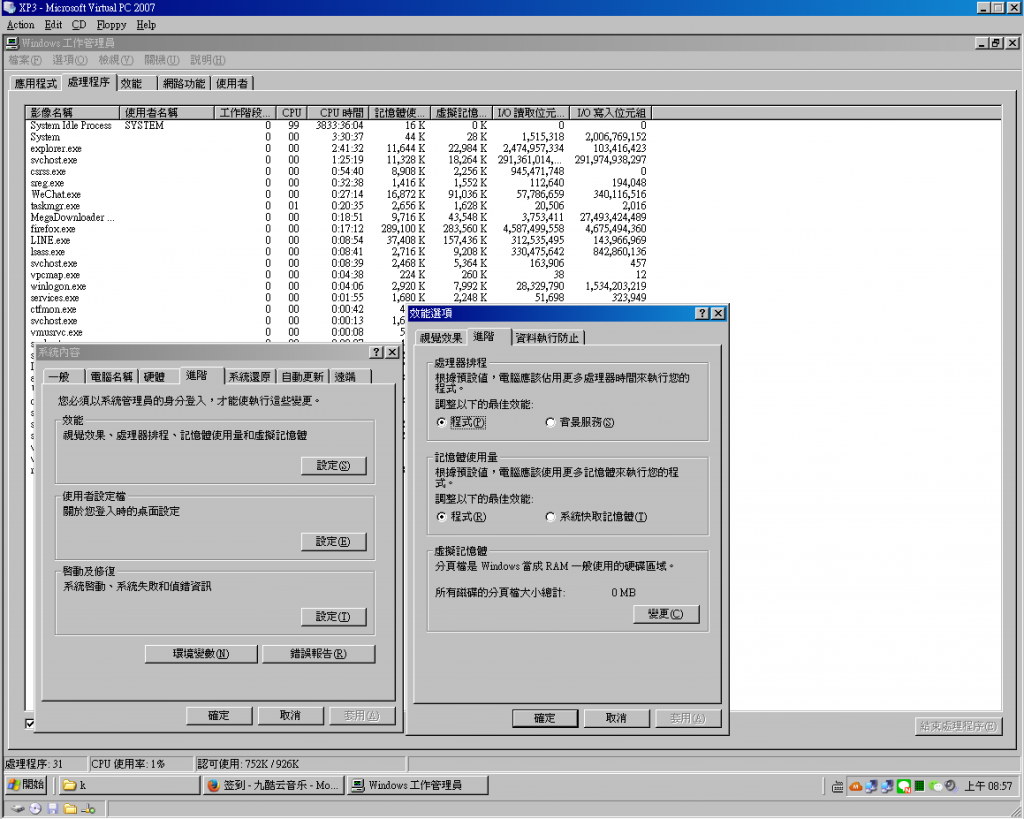Viewport: 1024px width, 819px height.
Task: Click the Task Manager title bar icon
Action: pyautogui.click(x=12, y=43)
